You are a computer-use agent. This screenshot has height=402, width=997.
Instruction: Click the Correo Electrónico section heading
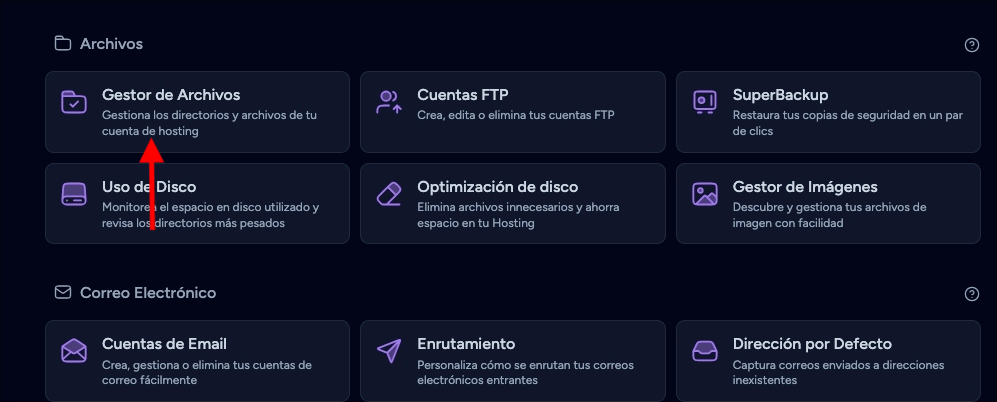[147, 293]
